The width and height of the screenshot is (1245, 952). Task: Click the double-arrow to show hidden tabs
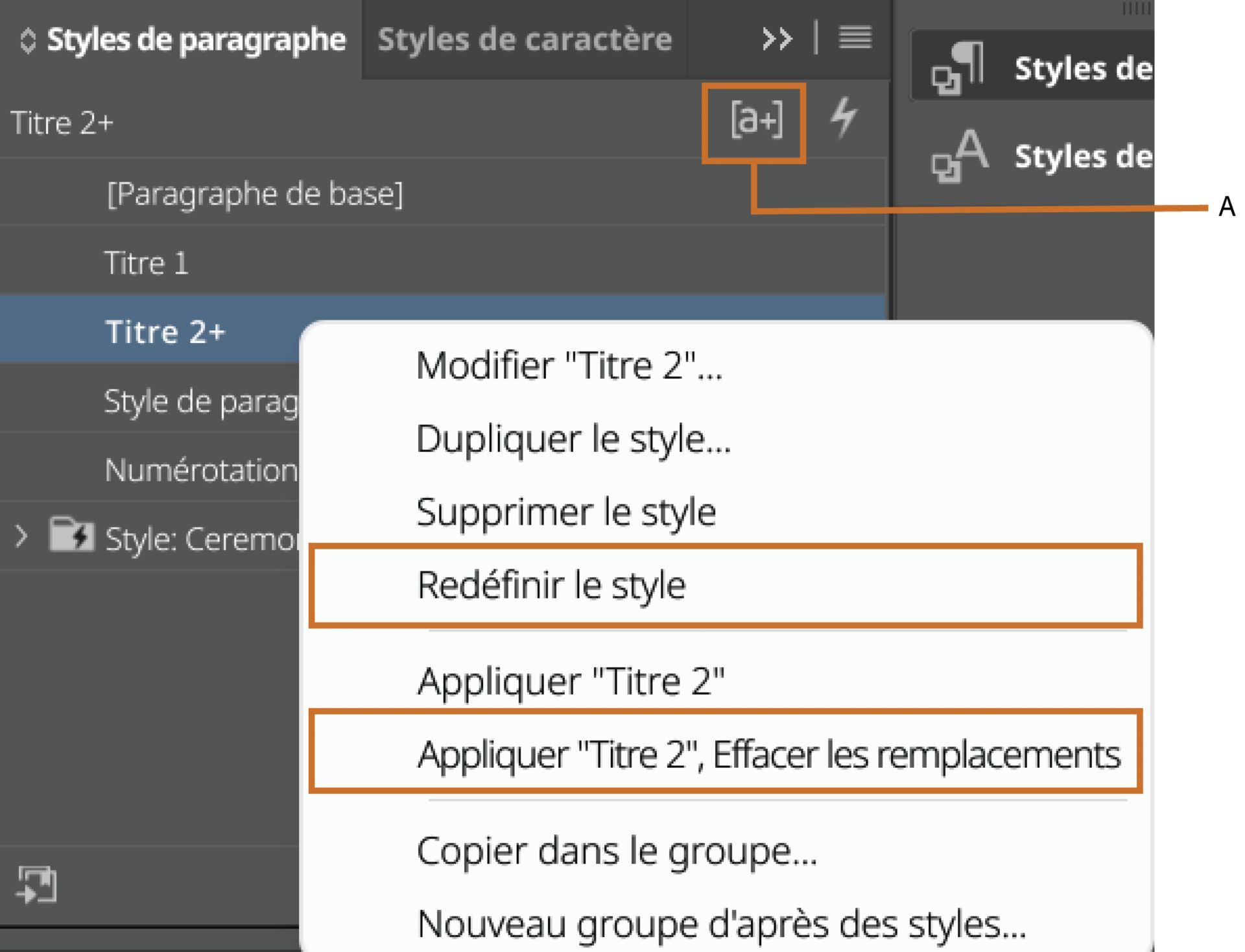coord(776,38)
